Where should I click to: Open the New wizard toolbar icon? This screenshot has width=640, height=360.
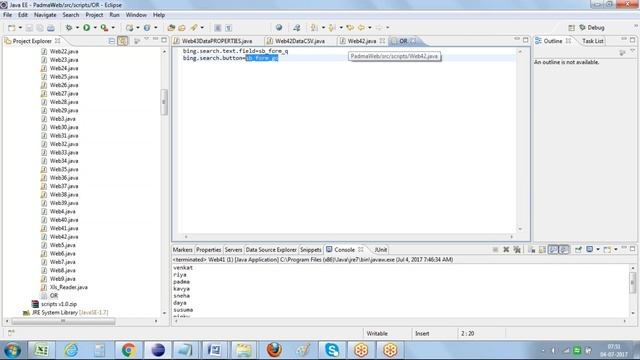pos(11,28)
